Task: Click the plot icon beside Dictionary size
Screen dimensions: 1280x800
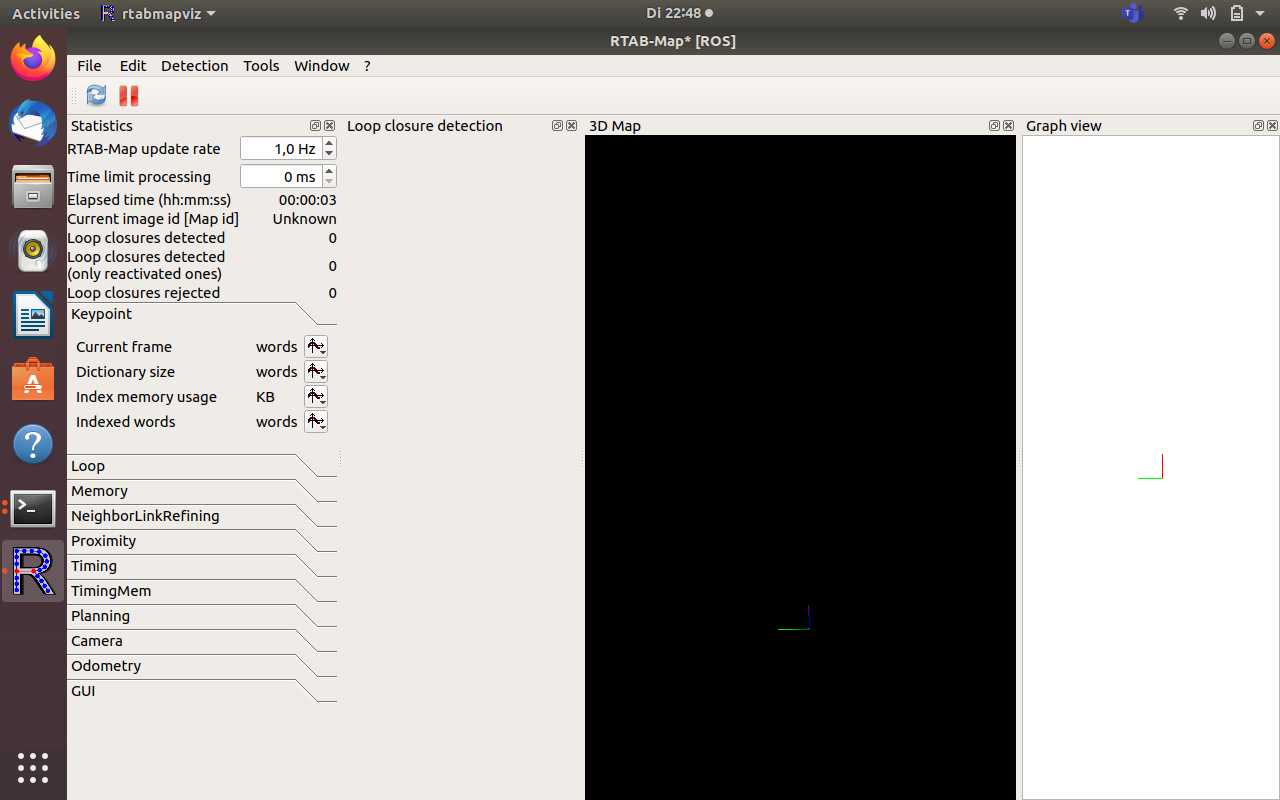Action: click(316, 372)
